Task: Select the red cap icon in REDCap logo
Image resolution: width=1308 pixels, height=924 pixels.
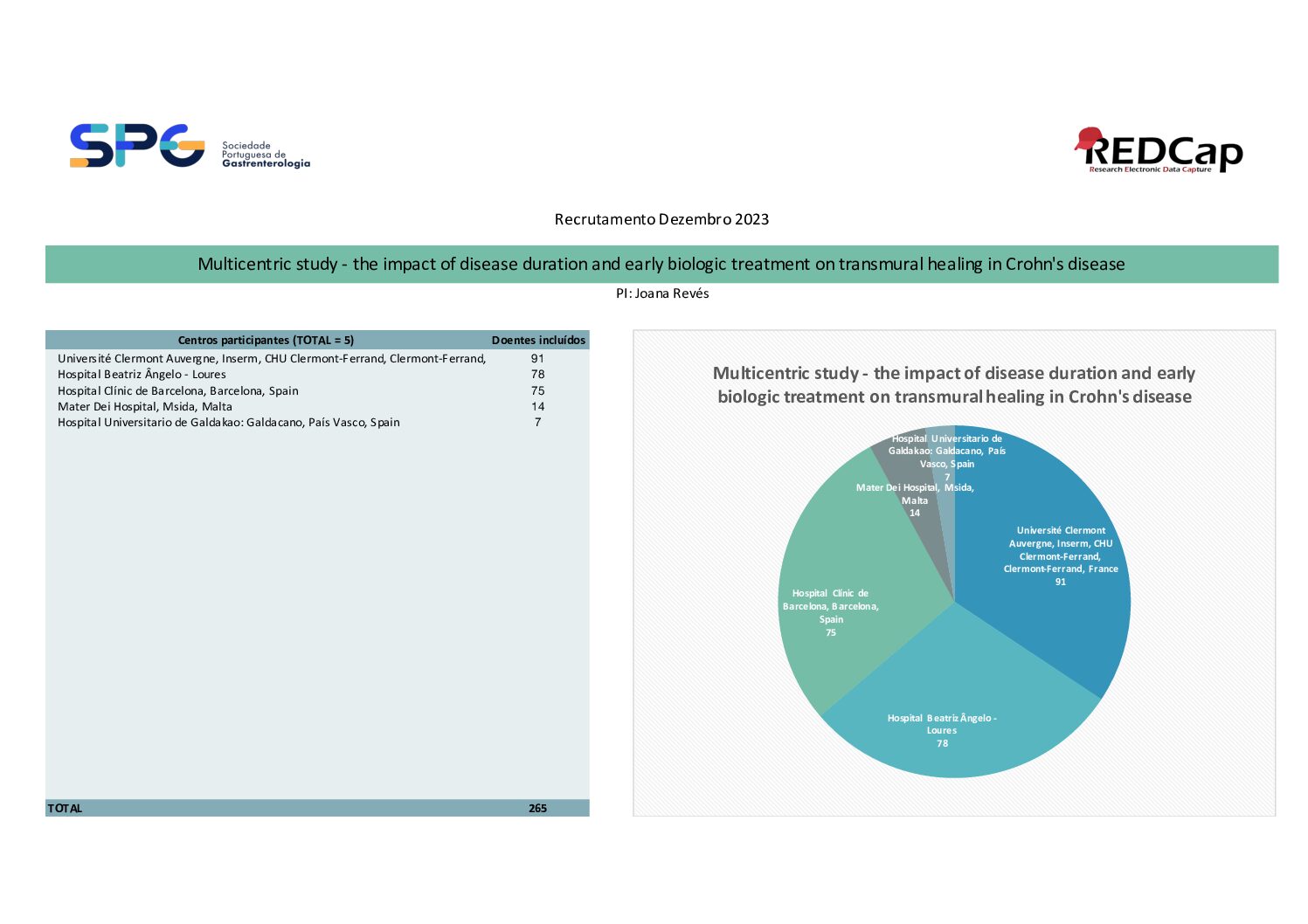Action: pyautogui.click(x=1089, y=138)
